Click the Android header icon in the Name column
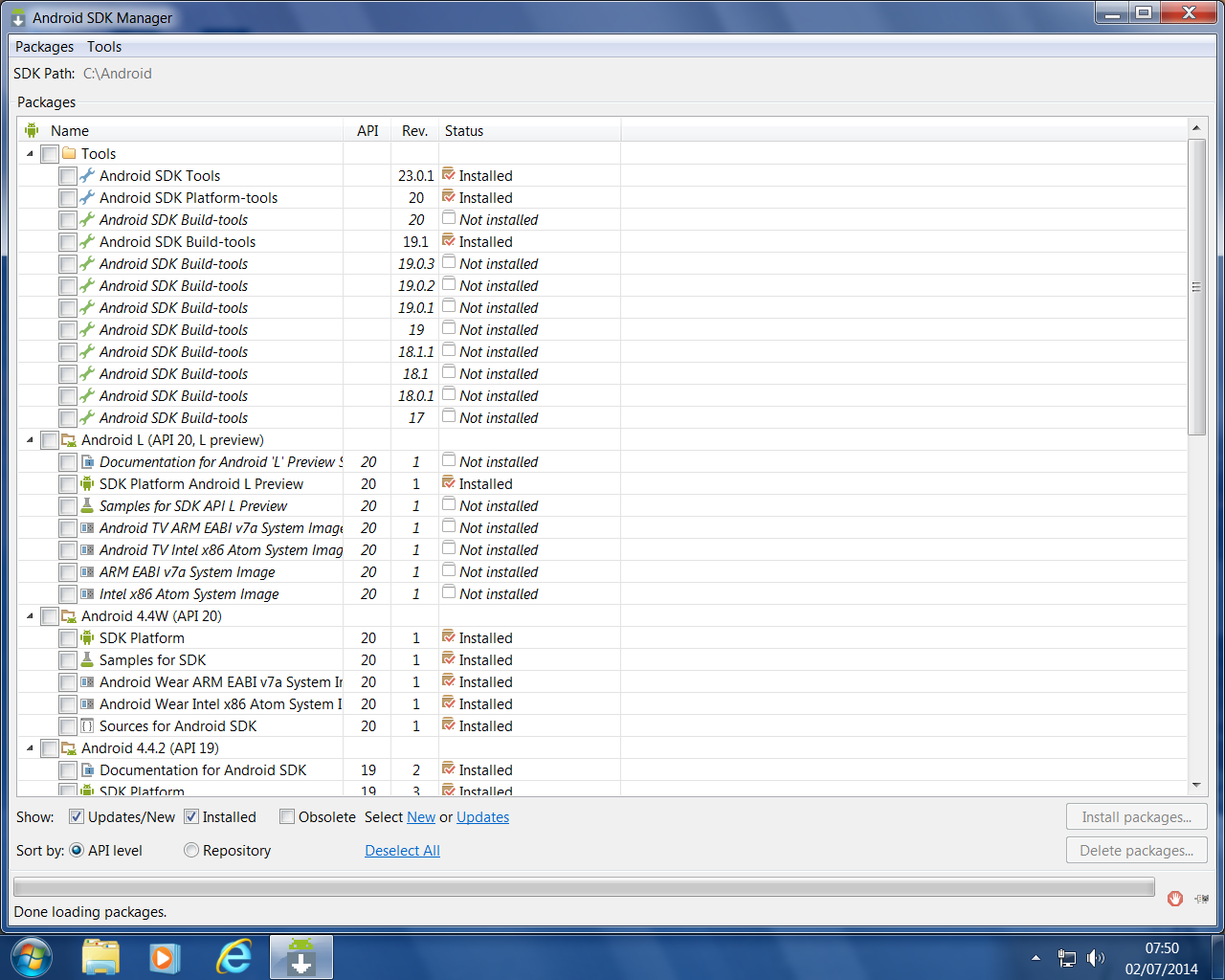The image size is (1225, 980). (32, 130)
